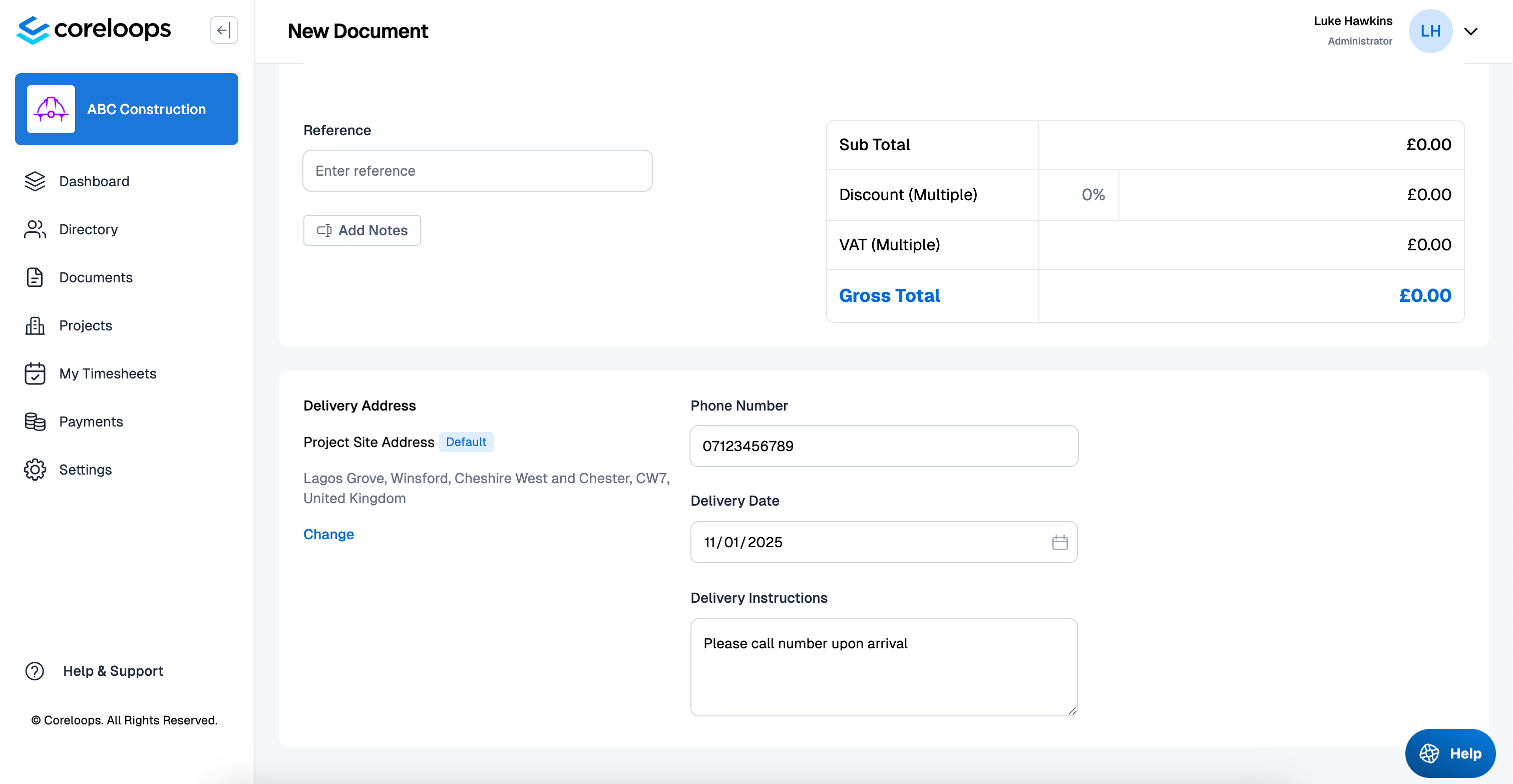Click the Change delivery address link
This screenshot has height=784, width=1513.
coord(328,534)
